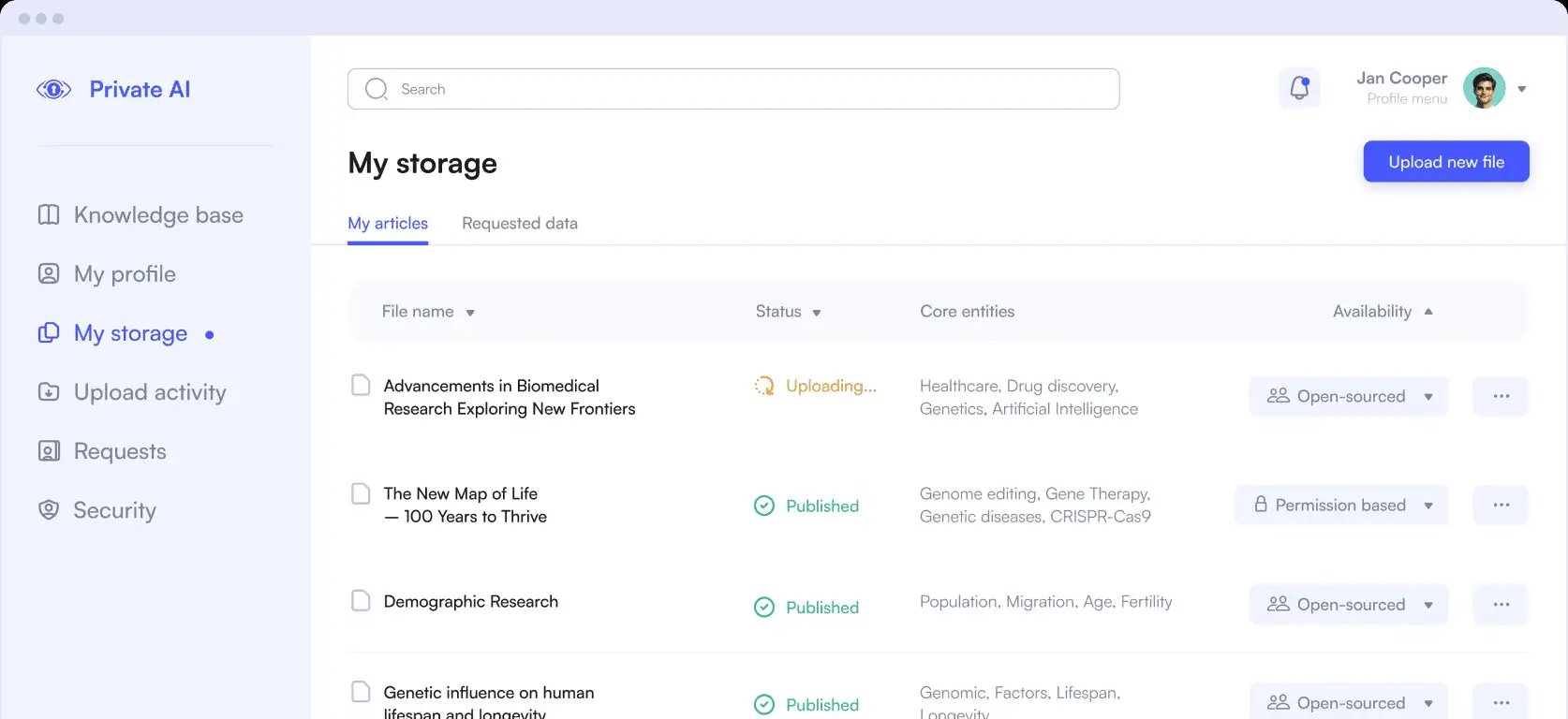Switch to the Requested data tab
The height and width of the screenshot is (719, 1568).
520,224
